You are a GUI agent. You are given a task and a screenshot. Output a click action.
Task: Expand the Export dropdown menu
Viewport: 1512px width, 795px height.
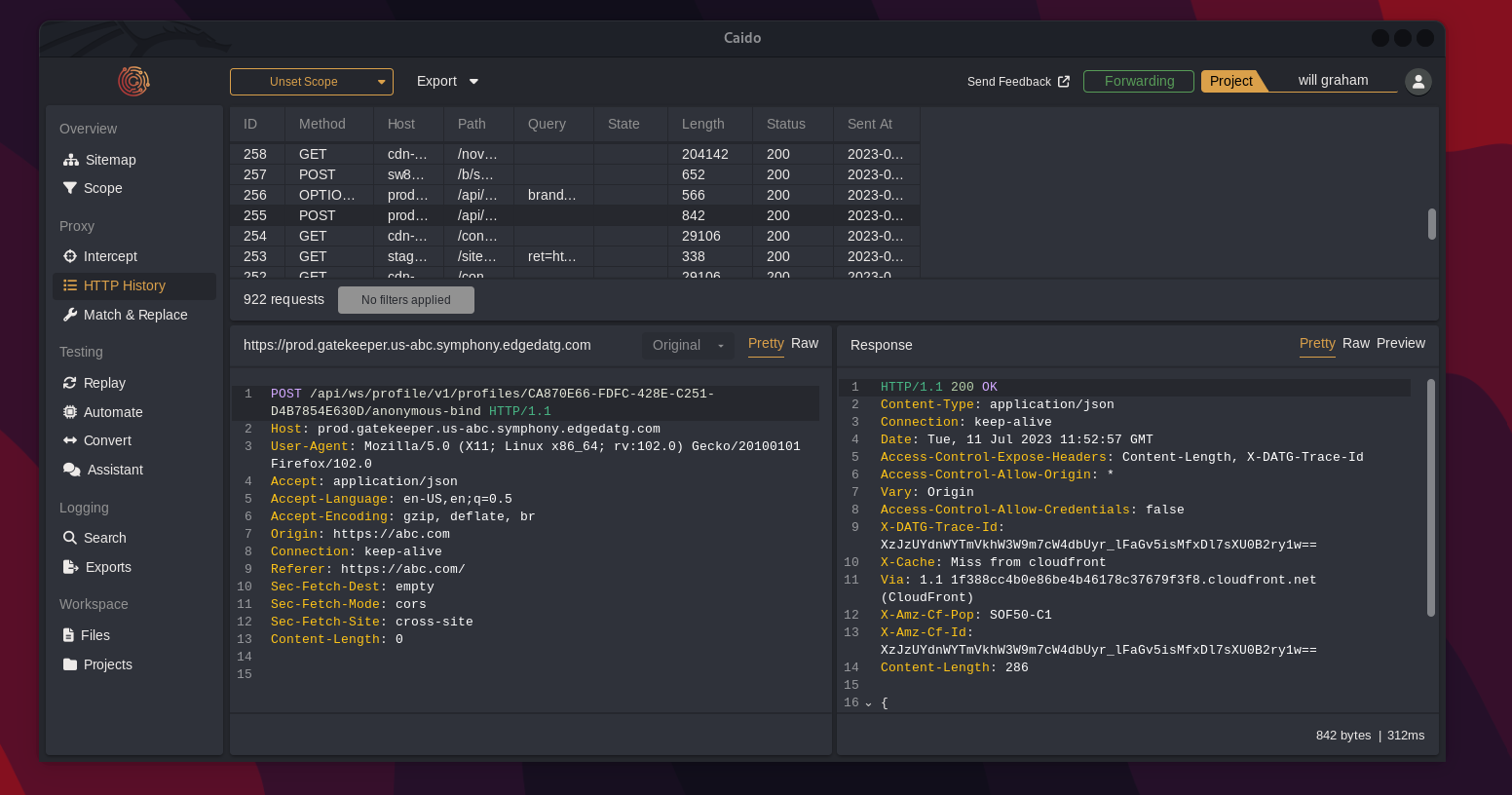point(447,82)
